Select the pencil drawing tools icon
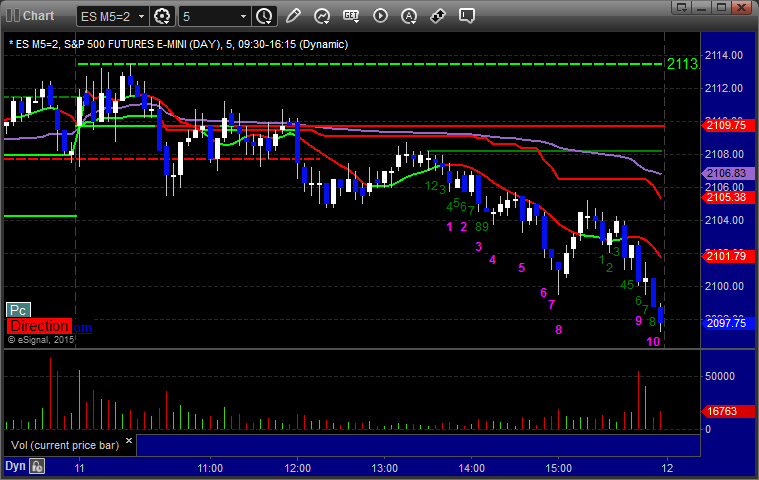759x480 pixels. click(x=293, y=16)
